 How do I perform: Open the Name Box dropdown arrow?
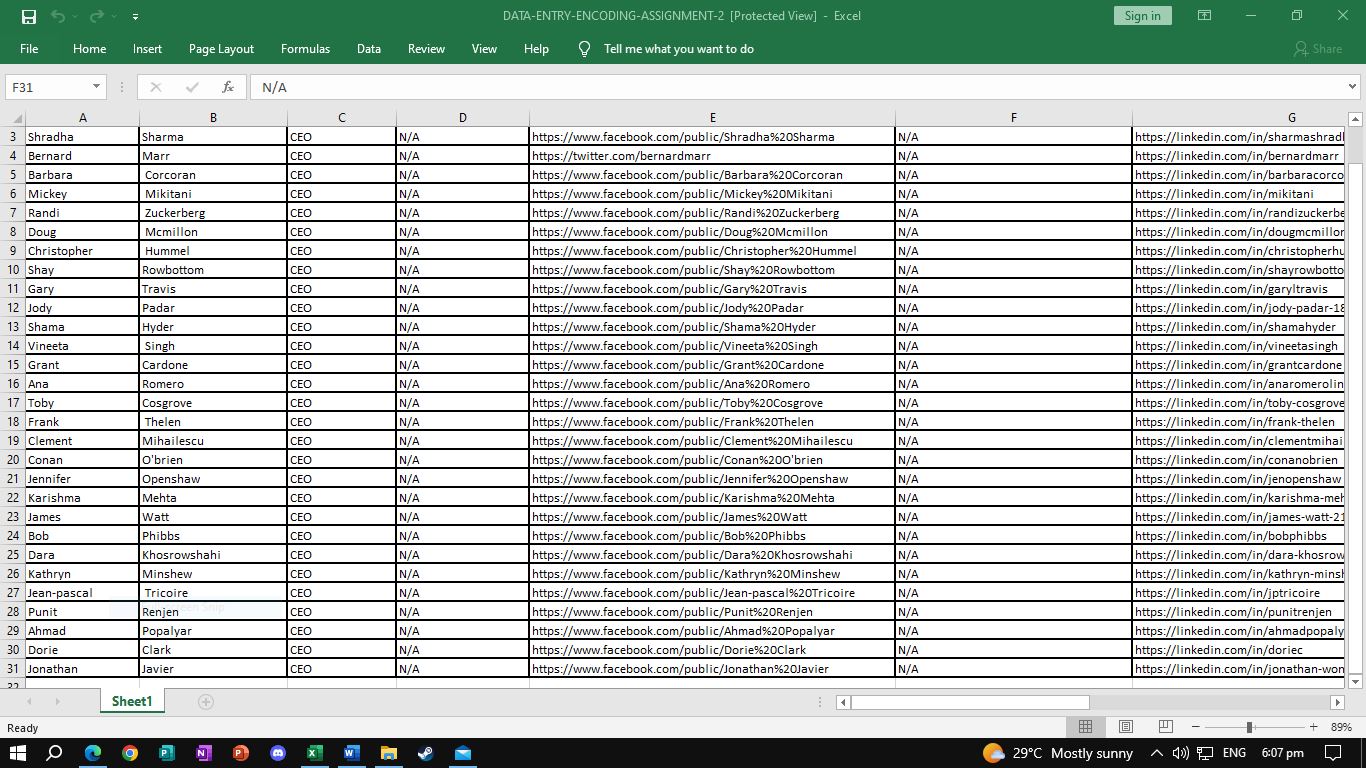96,87
